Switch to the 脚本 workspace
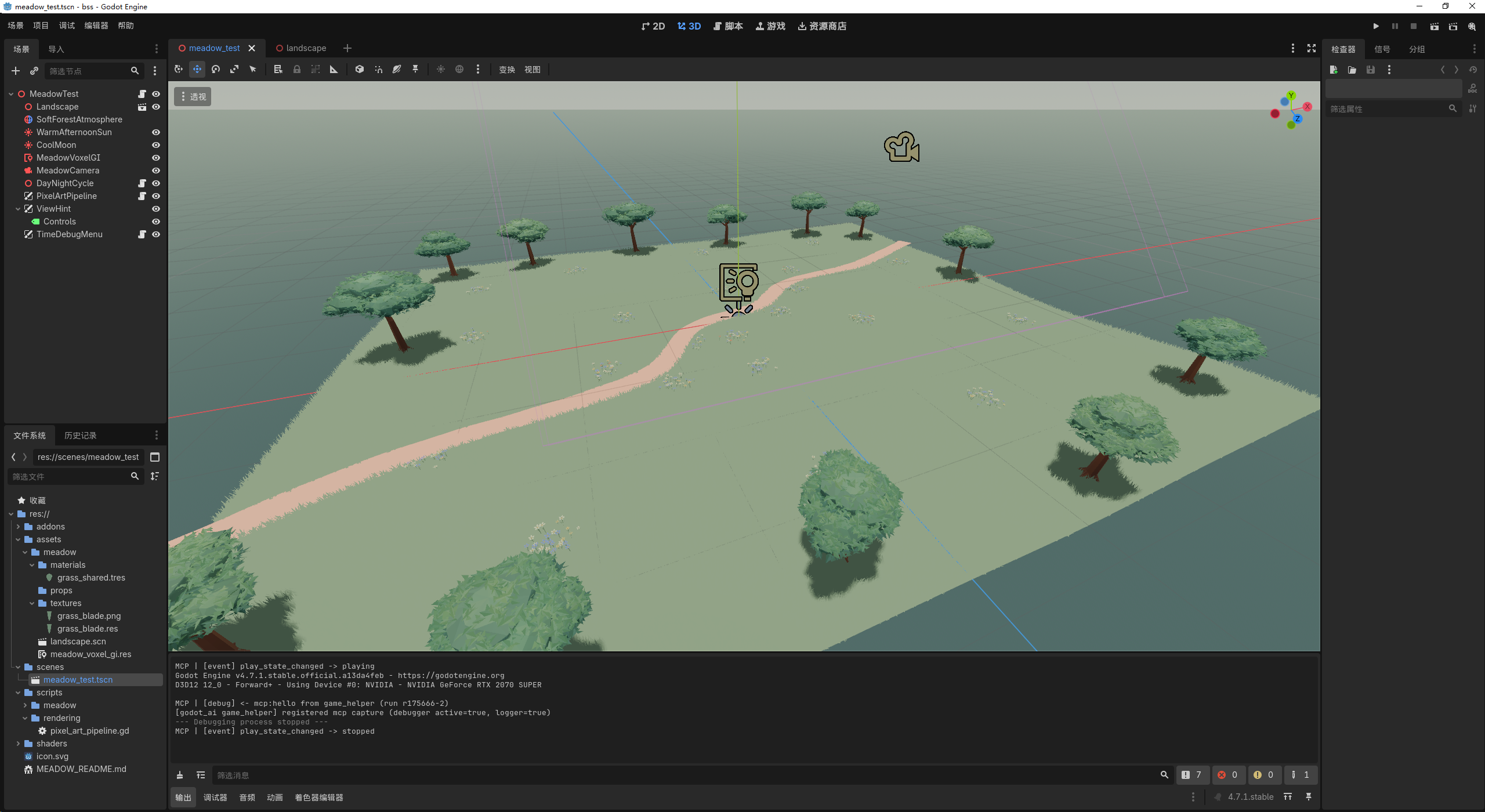 (728, 26)
